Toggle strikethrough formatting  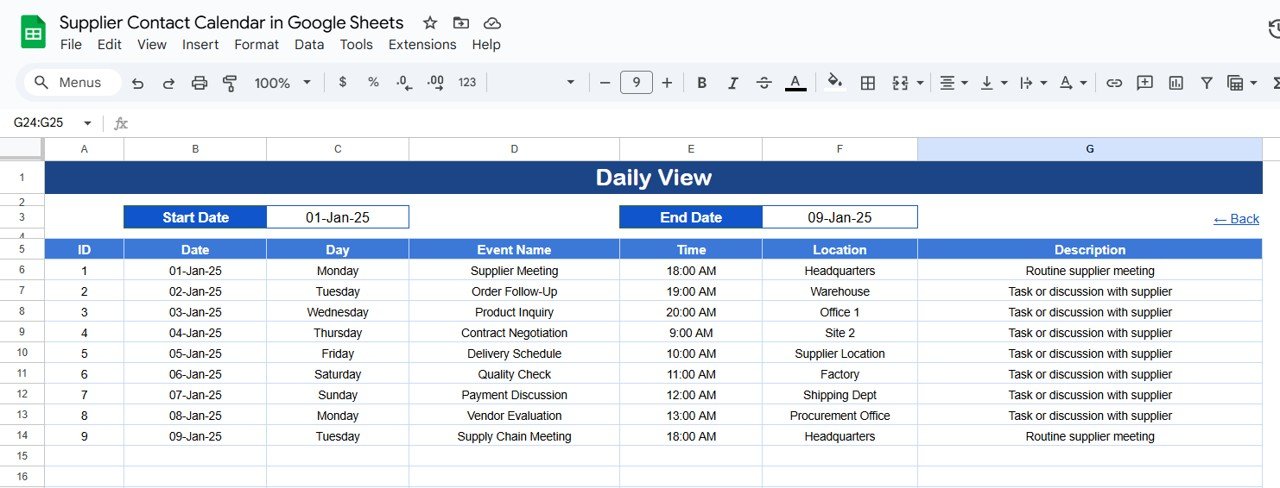click(764, 83)
